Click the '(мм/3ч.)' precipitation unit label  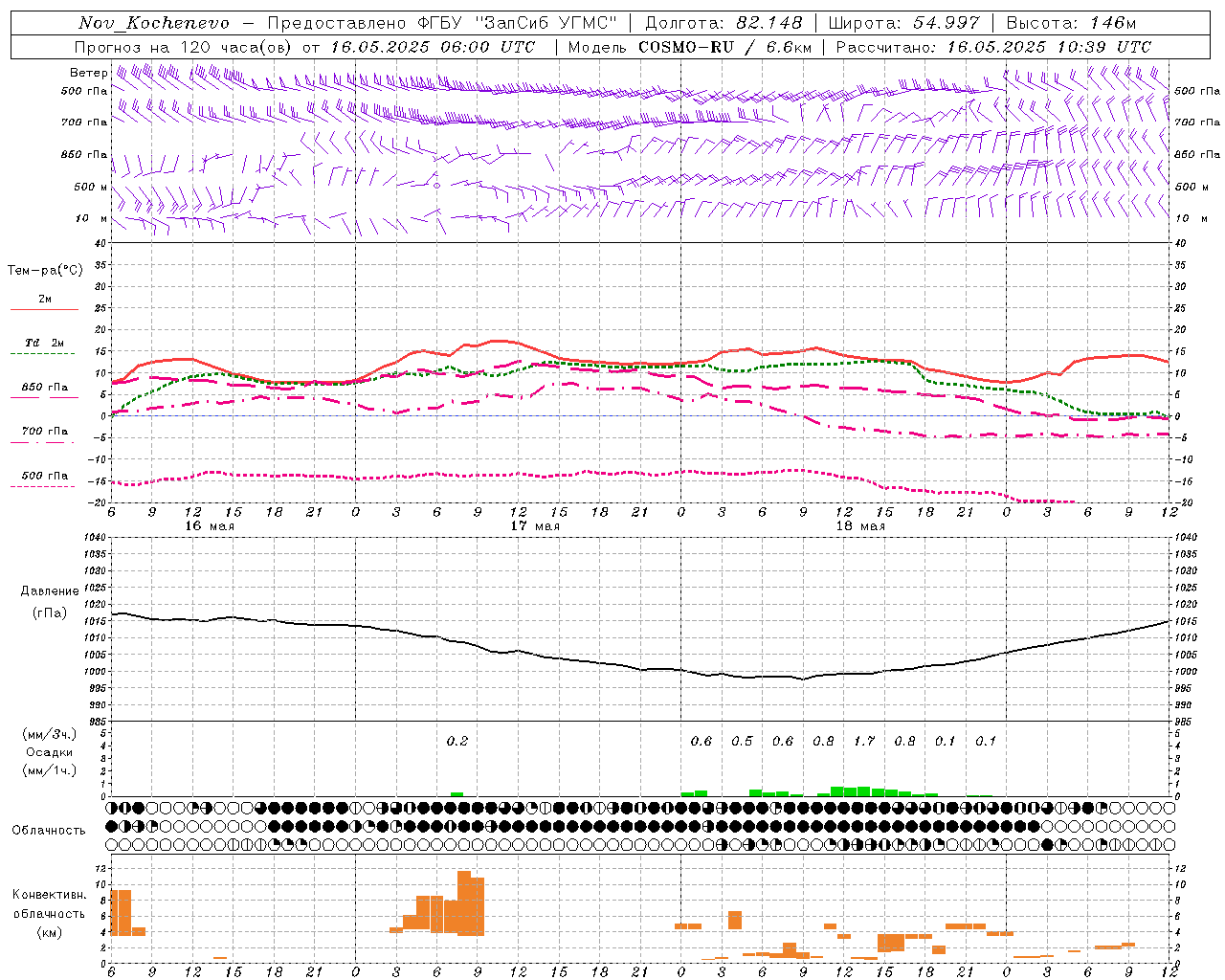(x=49, y=734)
